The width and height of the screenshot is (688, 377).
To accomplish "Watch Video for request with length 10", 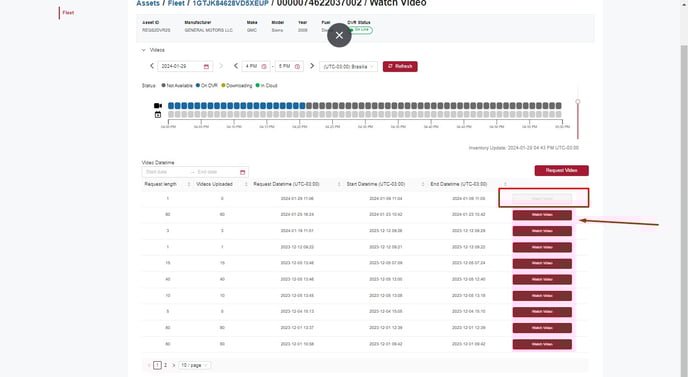I will (542, 296).
